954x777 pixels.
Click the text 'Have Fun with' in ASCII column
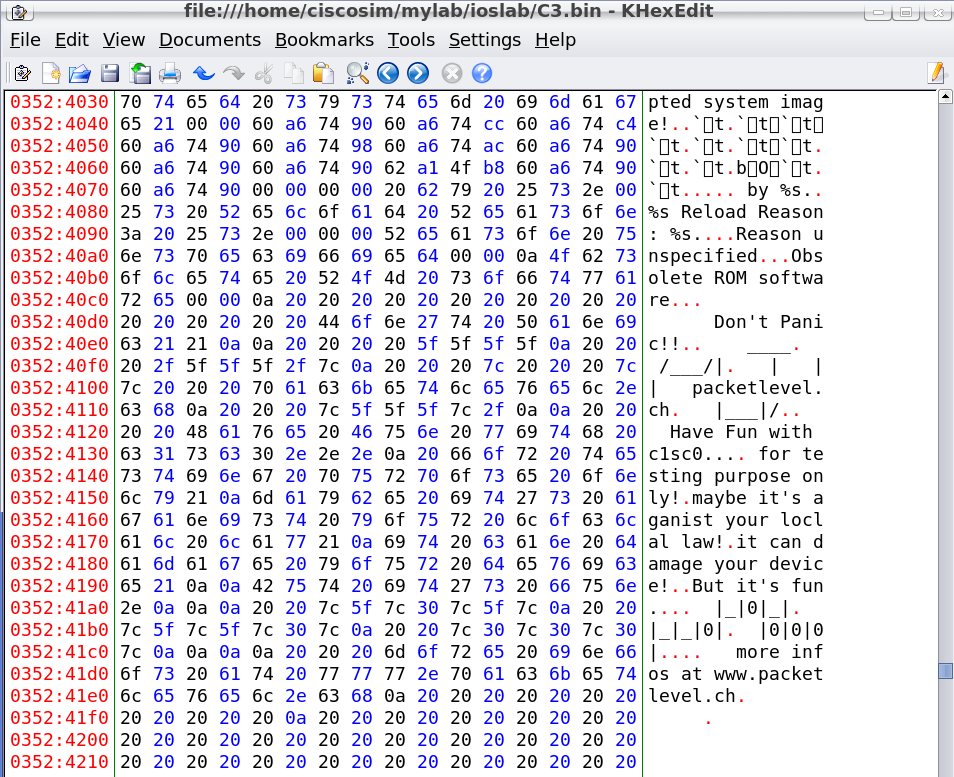(740, 432)
